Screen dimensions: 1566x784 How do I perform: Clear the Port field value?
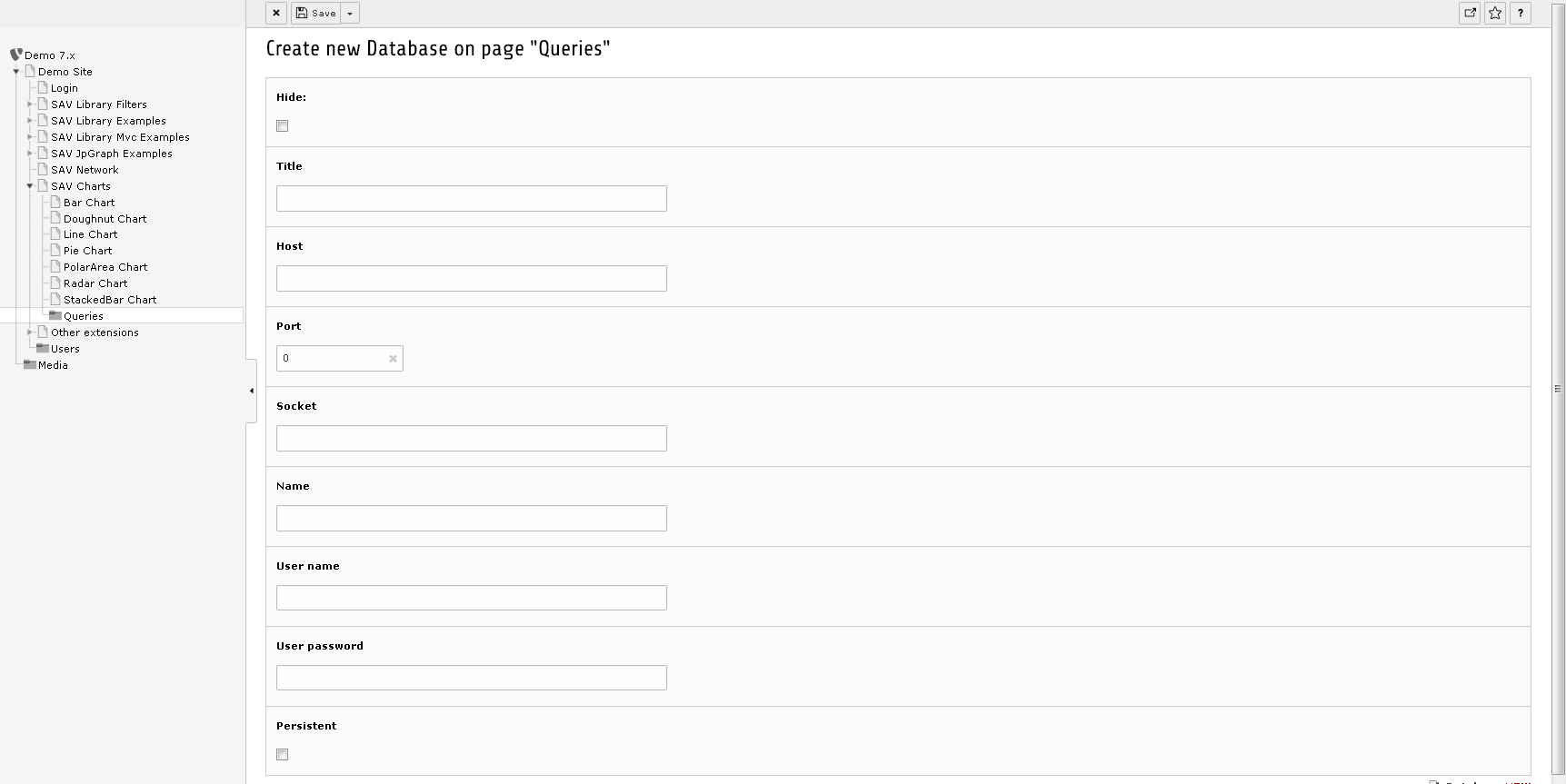click(393, 359)
